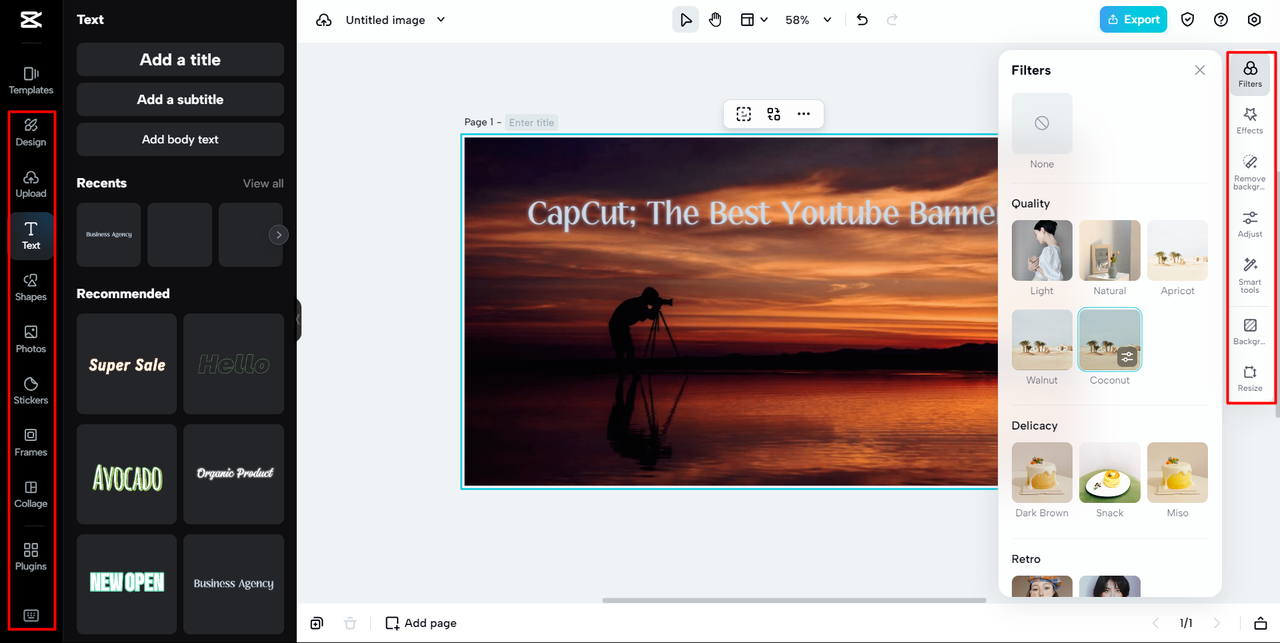This screenshot has width=1280, height=643.
Task: Open the Background tool
Action: point(1250,332)
